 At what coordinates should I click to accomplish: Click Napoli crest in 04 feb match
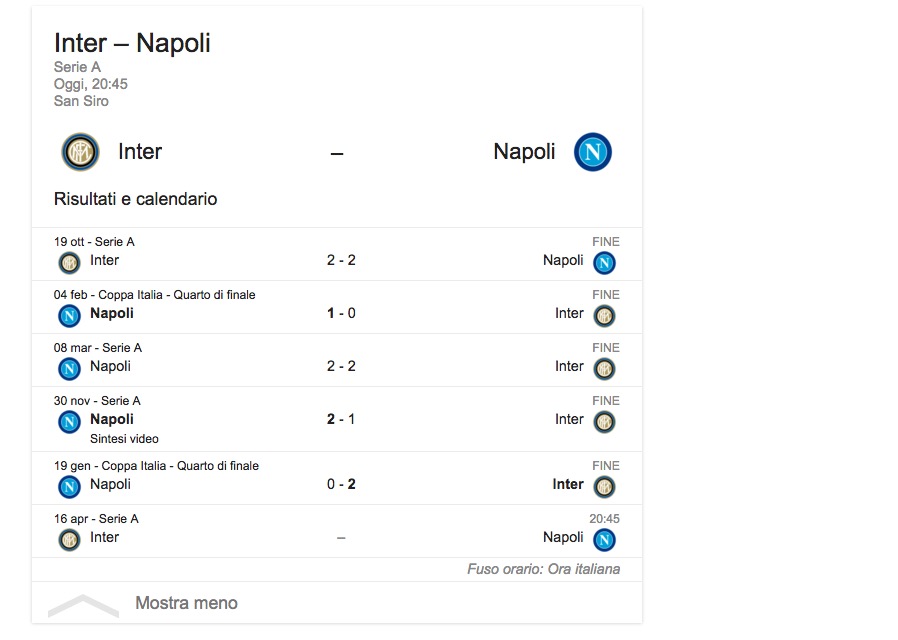(69, 316)
